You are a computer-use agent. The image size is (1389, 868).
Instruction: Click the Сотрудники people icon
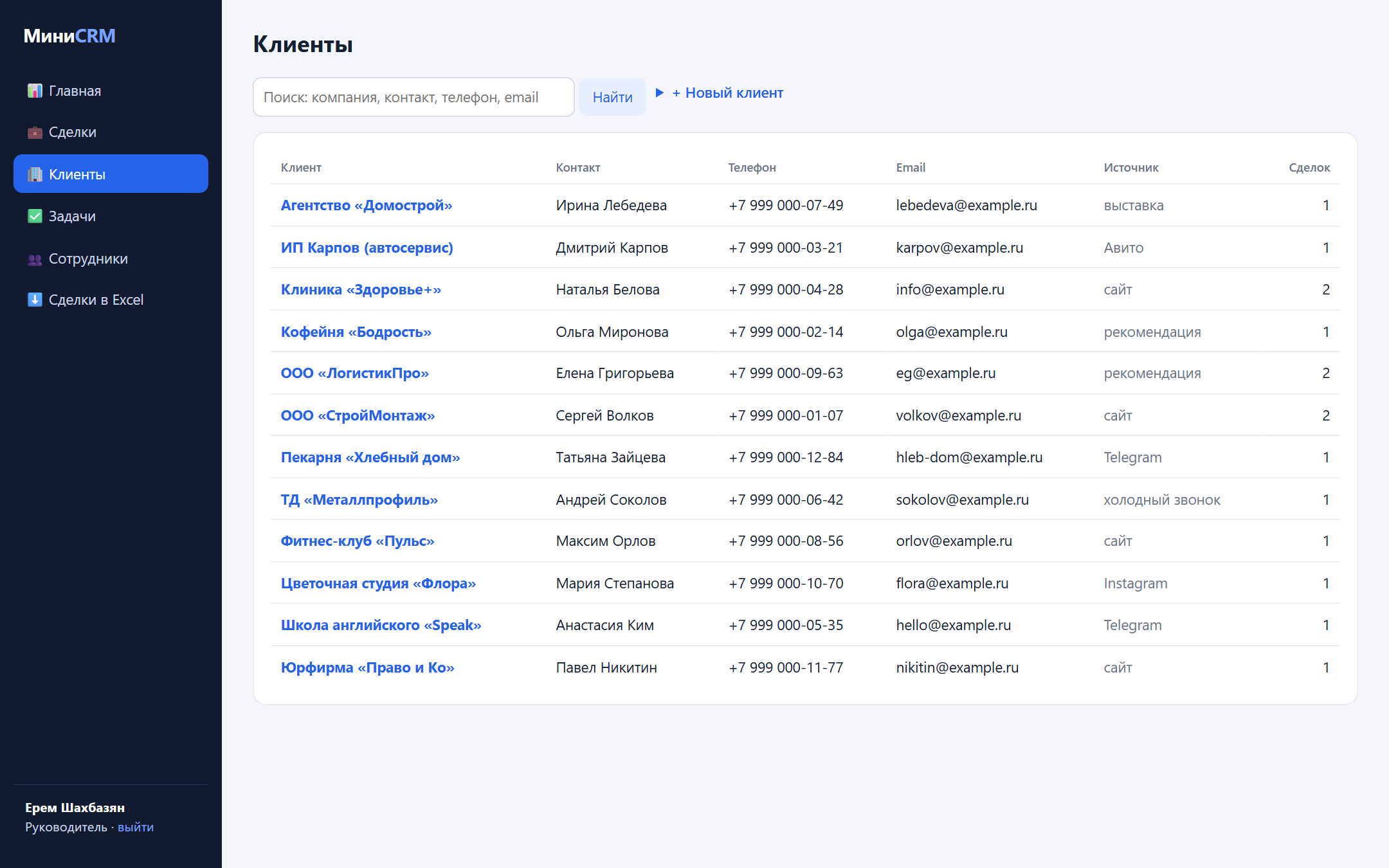(35, 259)
